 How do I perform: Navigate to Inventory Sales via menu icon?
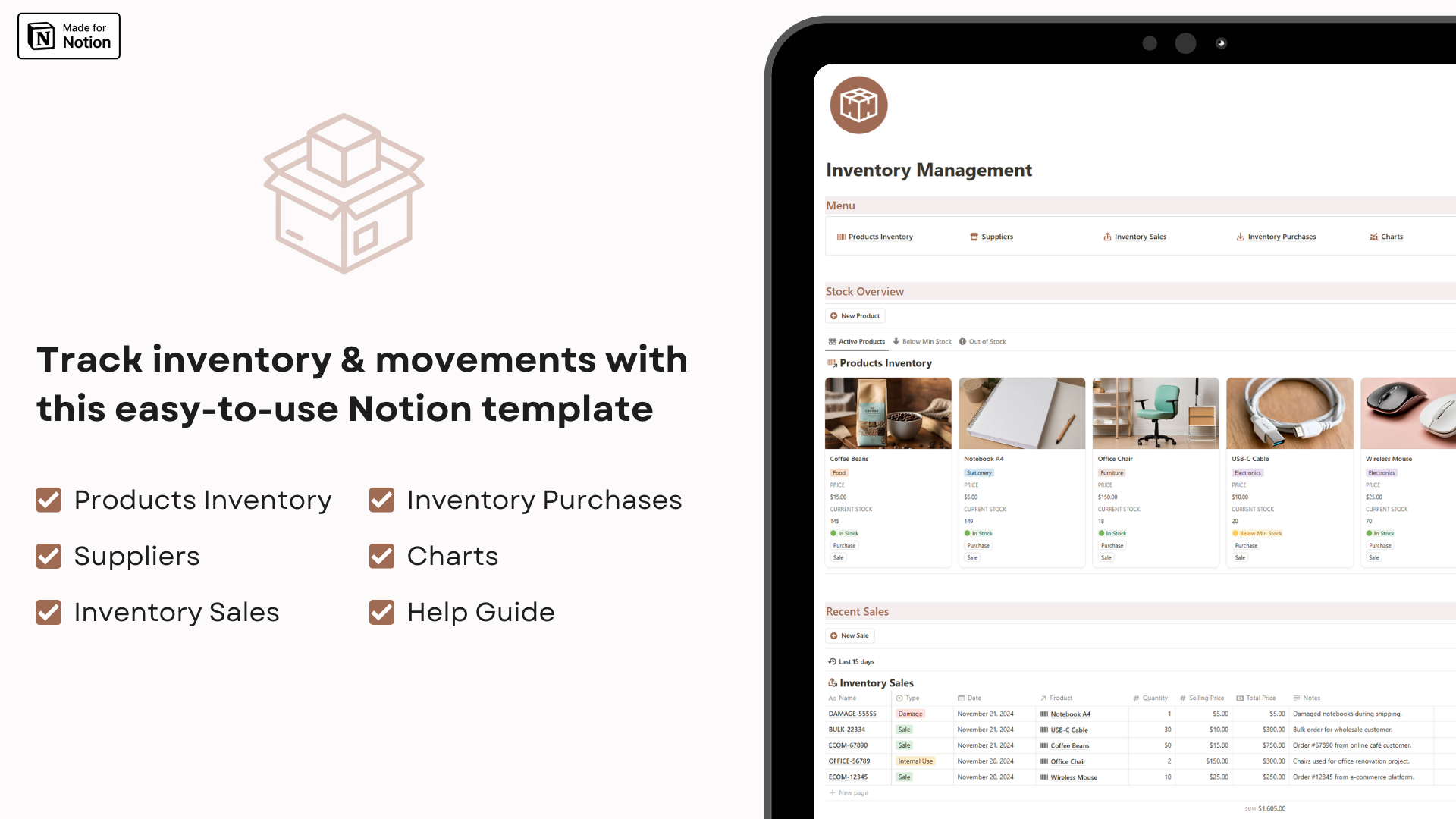click(x=1140, y=236)
